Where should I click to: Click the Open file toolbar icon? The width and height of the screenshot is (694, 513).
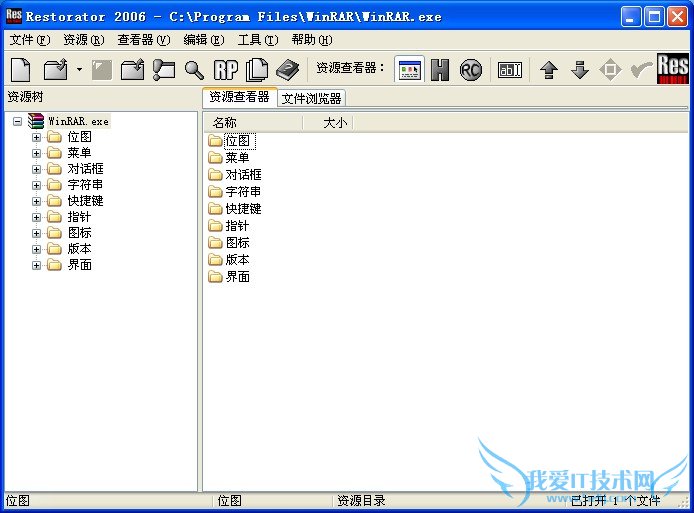click(55, 70)
